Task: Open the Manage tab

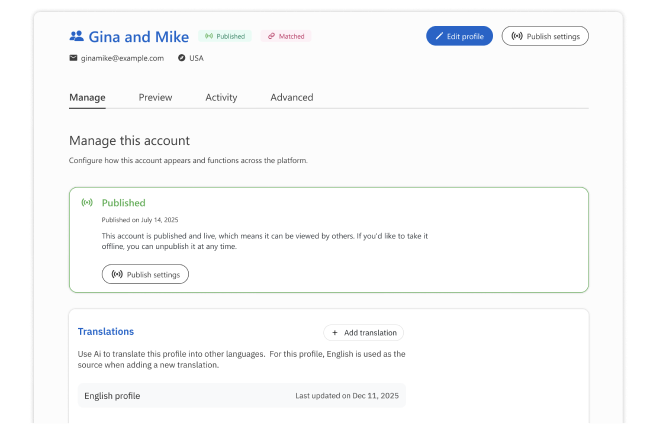Action: pyautogui.click(x=87, y=97)
